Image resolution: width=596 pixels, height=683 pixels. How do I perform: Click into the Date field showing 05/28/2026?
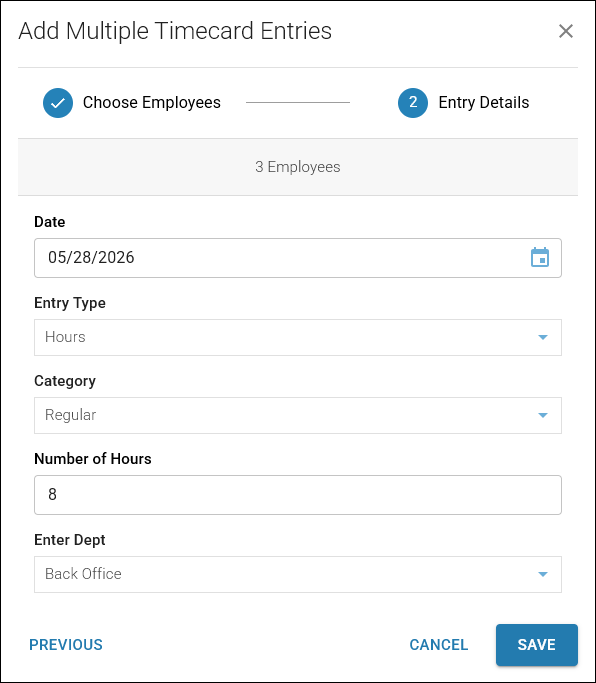point(298,258)
